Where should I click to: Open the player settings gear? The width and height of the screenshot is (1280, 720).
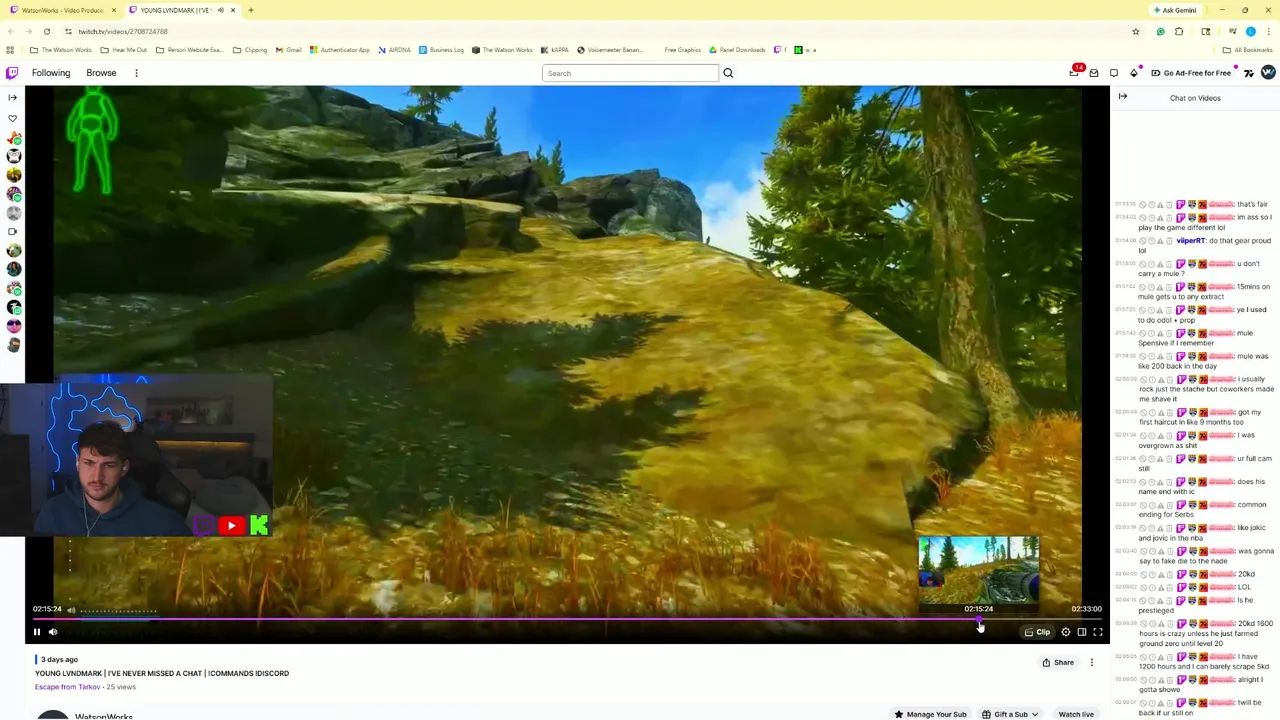pos(1066,632)
